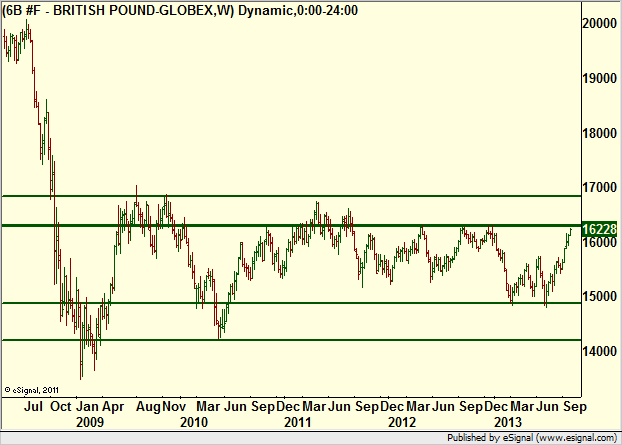Open the "Published by eSignal (www.esignal.com)" footer text
Image resolution: width=622 pixels, height=445 pixels.
coord(532,438)
